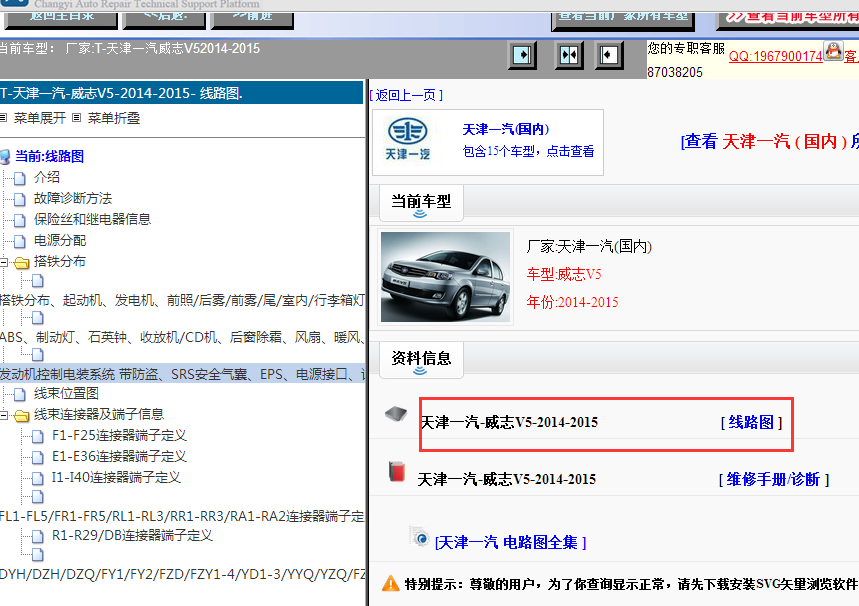Click the left-arrow panel layout icon
This screenshot has width=859, height=606.
(609, 55)
